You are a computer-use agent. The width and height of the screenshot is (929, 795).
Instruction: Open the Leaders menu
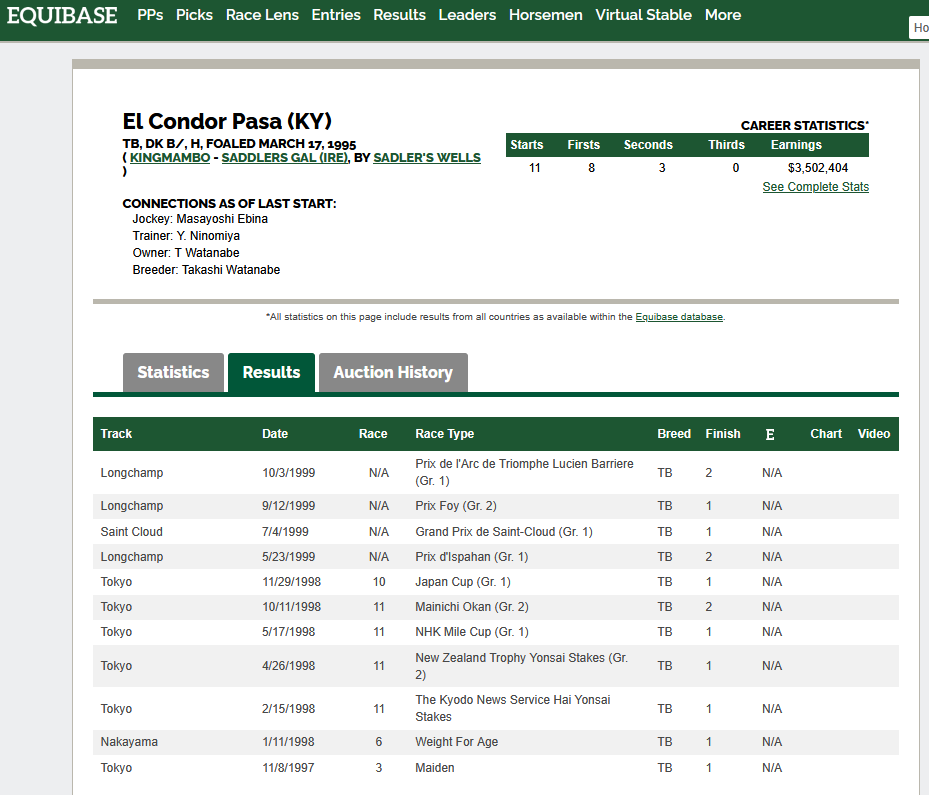tap(467, 15)
